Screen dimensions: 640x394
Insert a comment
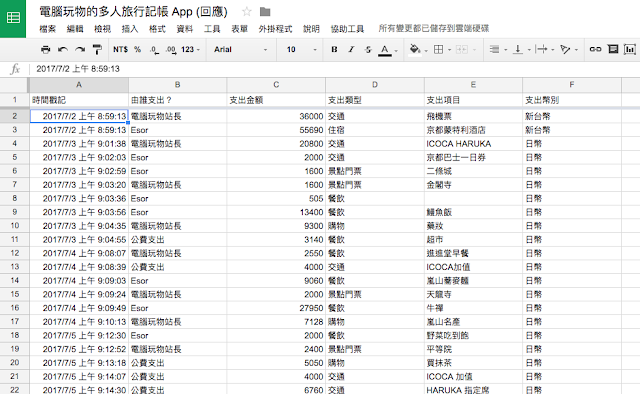tap(613, 49)
